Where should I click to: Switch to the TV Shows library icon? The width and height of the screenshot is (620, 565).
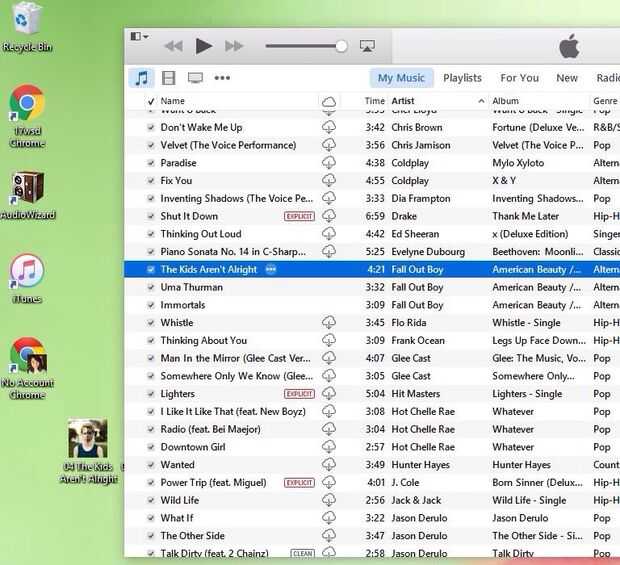point(195,78)
